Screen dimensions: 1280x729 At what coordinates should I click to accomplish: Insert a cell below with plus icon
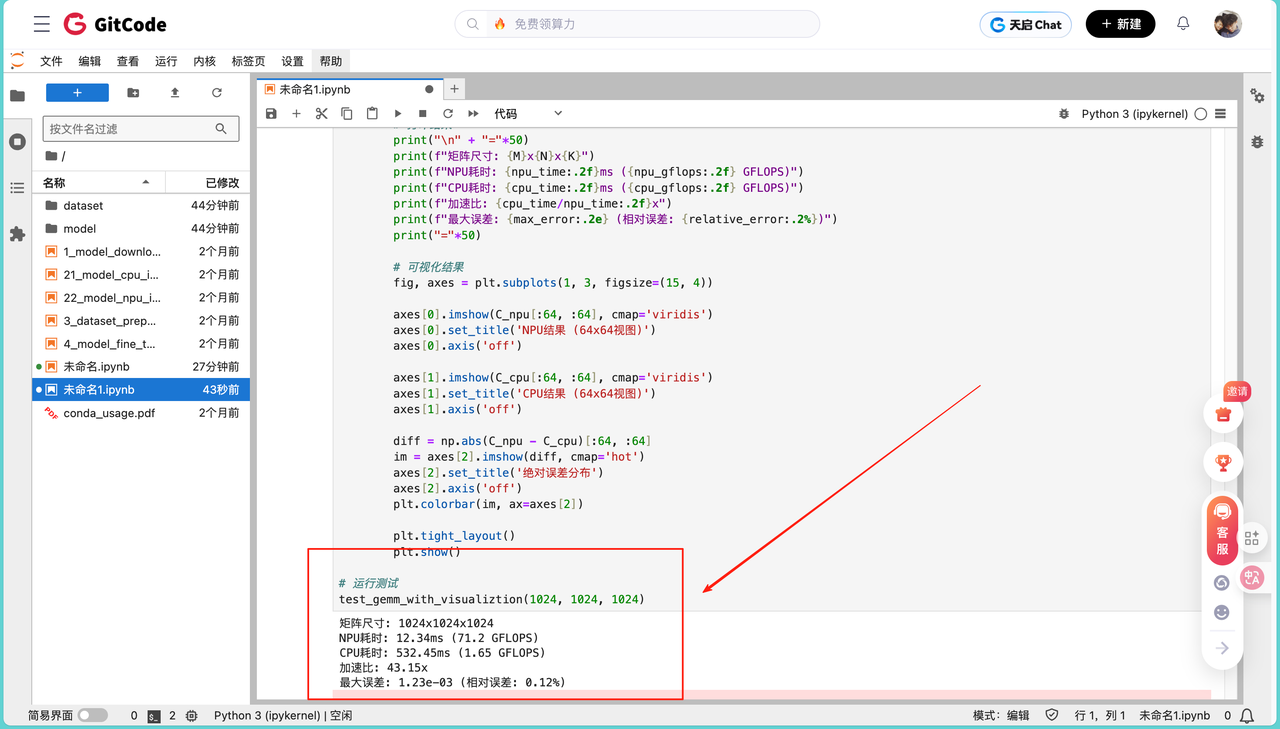(x=296, y=114)
